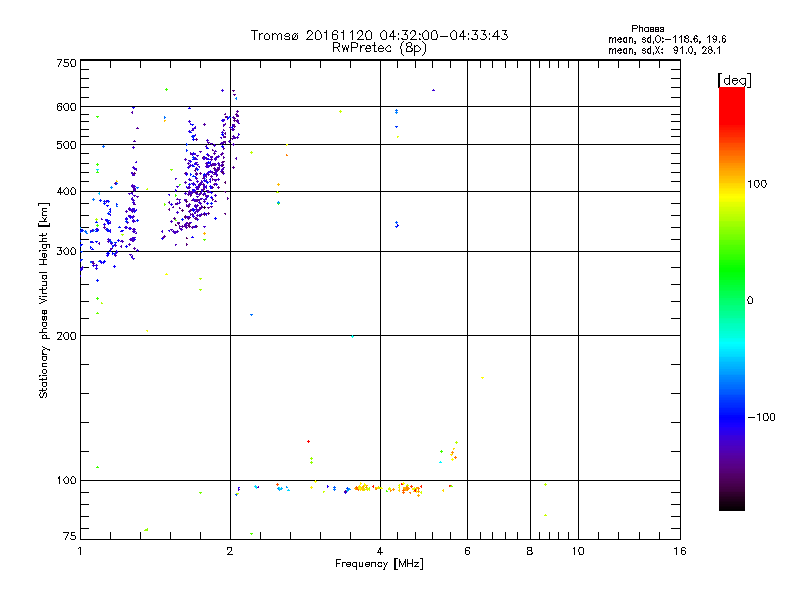The height and width of the screenshot is (600, 800).
Task: Click the plot title 'Tromsø 20161120 04:32:00-04:33:43'
Action: (379, 35)
